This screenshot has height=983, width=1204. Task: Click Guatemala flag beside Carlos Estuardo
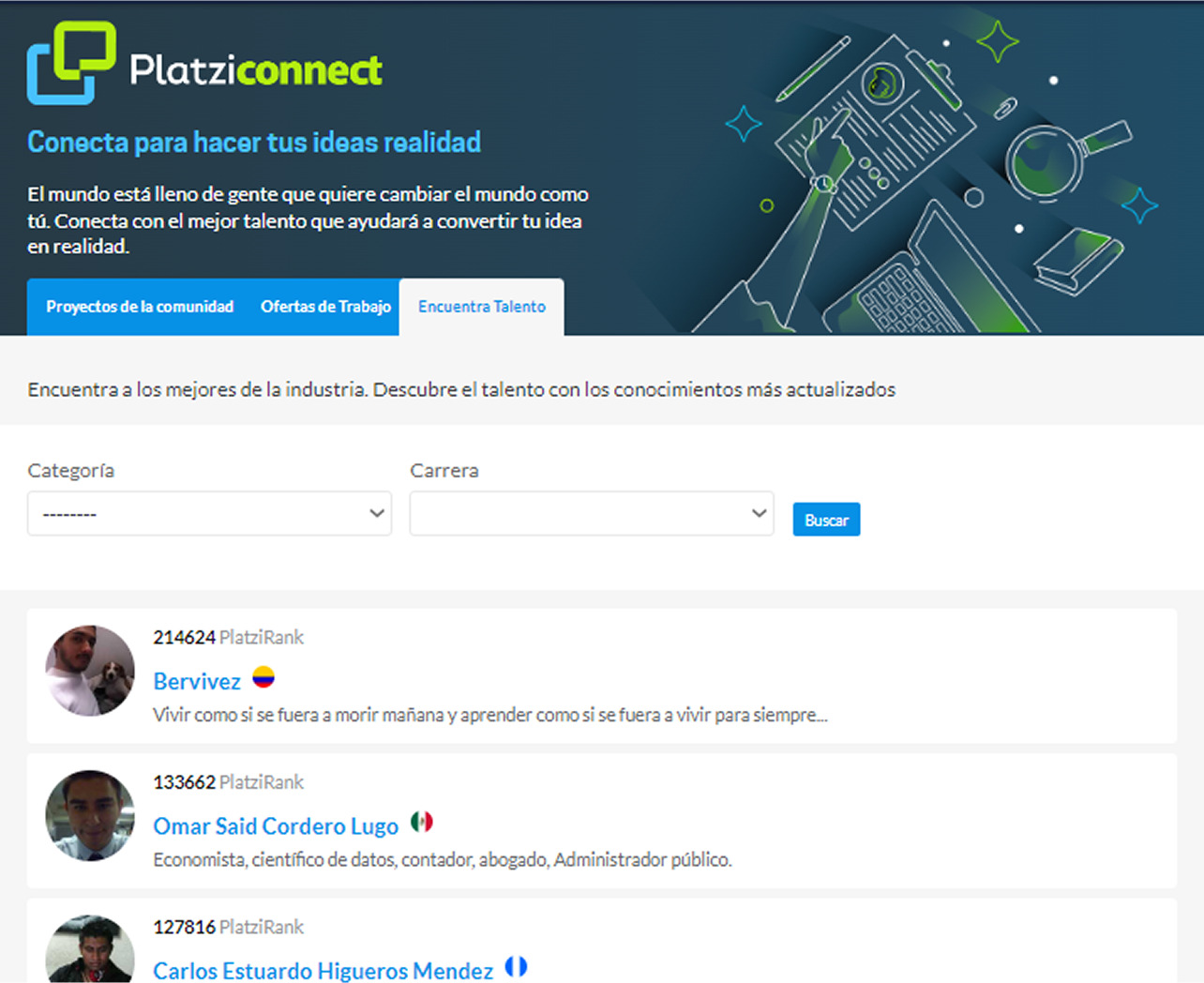517,966
